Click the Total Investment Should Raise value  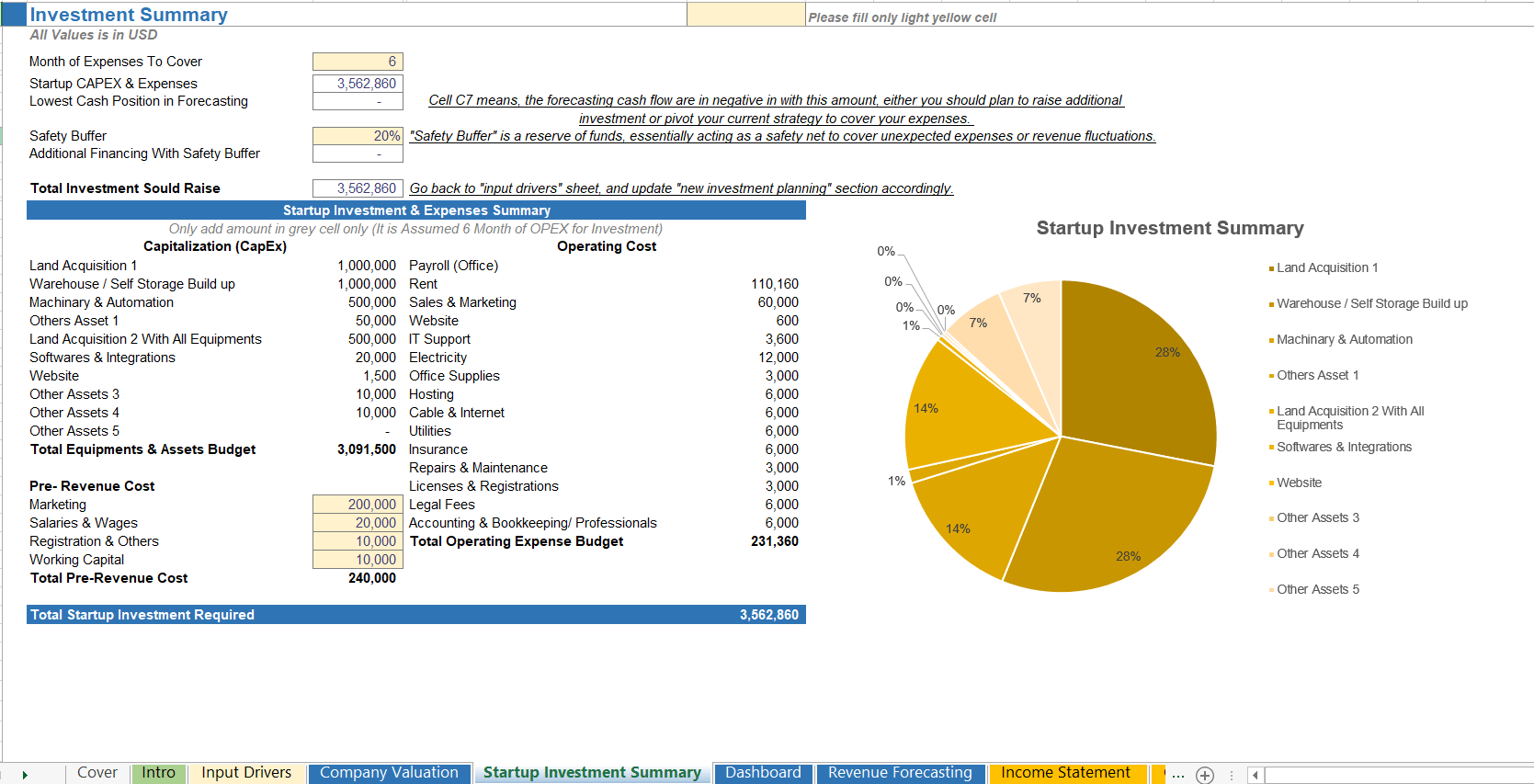[358, 188]
